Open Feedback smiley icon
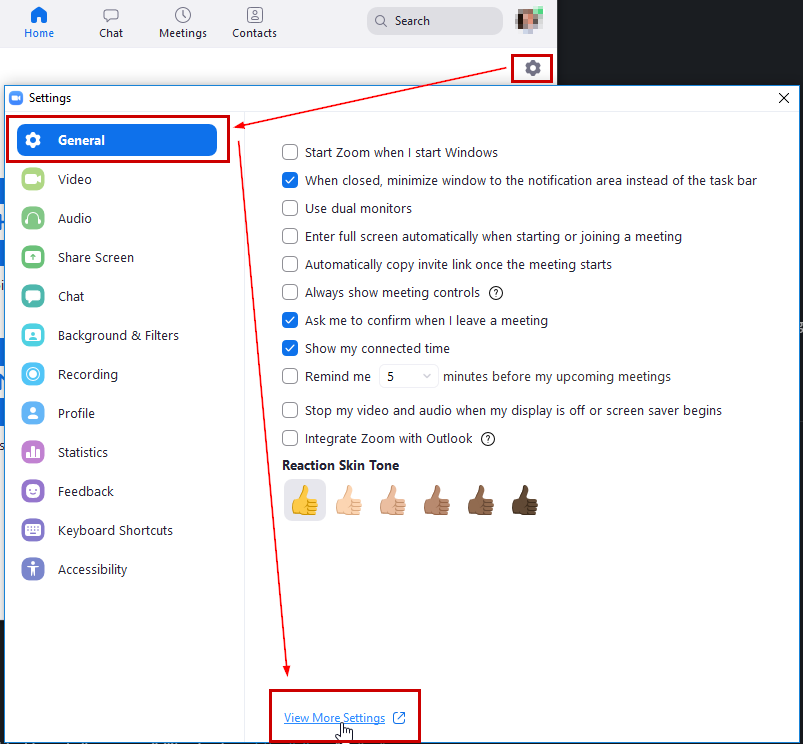The image size is (803, 744). [33, 491]
